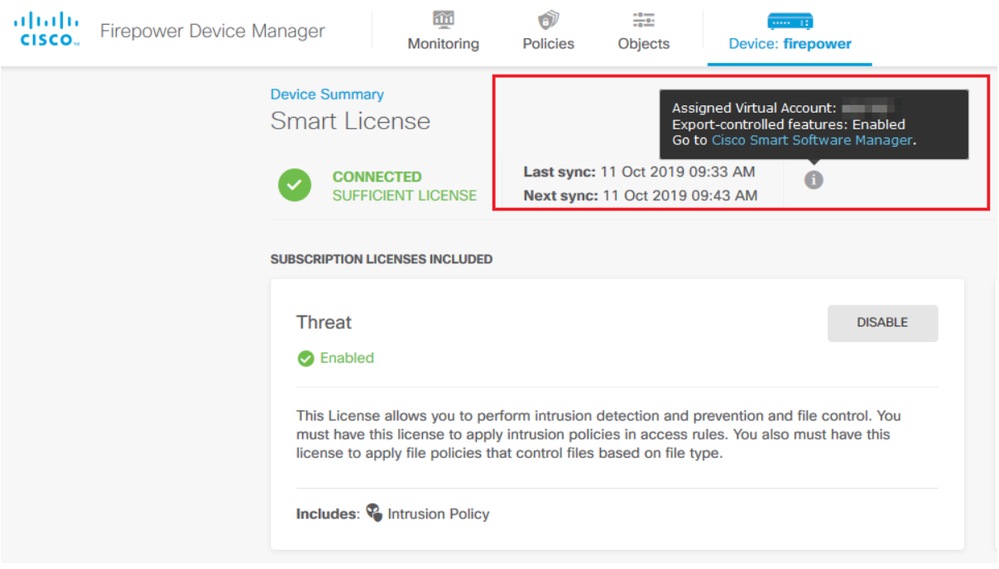Click the Next sync timestamp
The image size is (999, 569).
click(x=679, y=196)
